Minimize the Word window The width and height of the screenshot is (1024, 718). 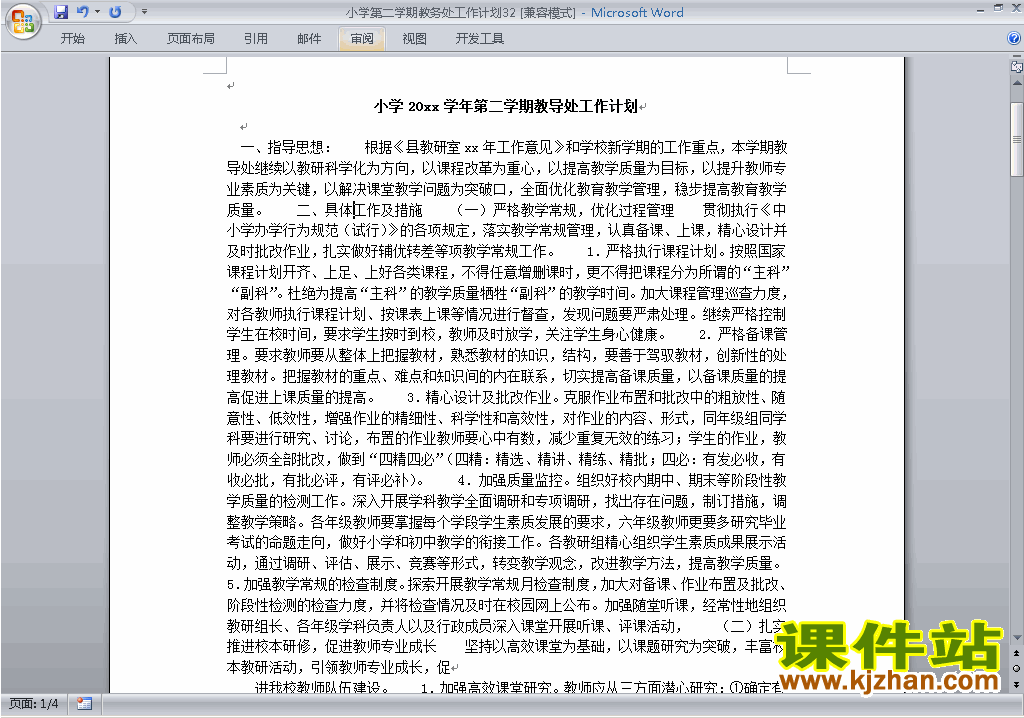[x=980, y=9]
